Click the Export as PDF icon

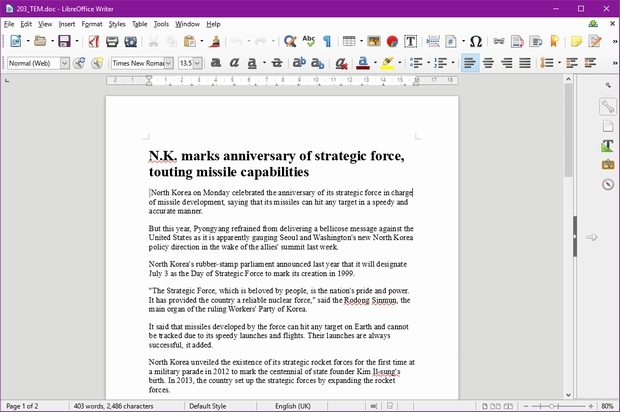pos(94,41)
